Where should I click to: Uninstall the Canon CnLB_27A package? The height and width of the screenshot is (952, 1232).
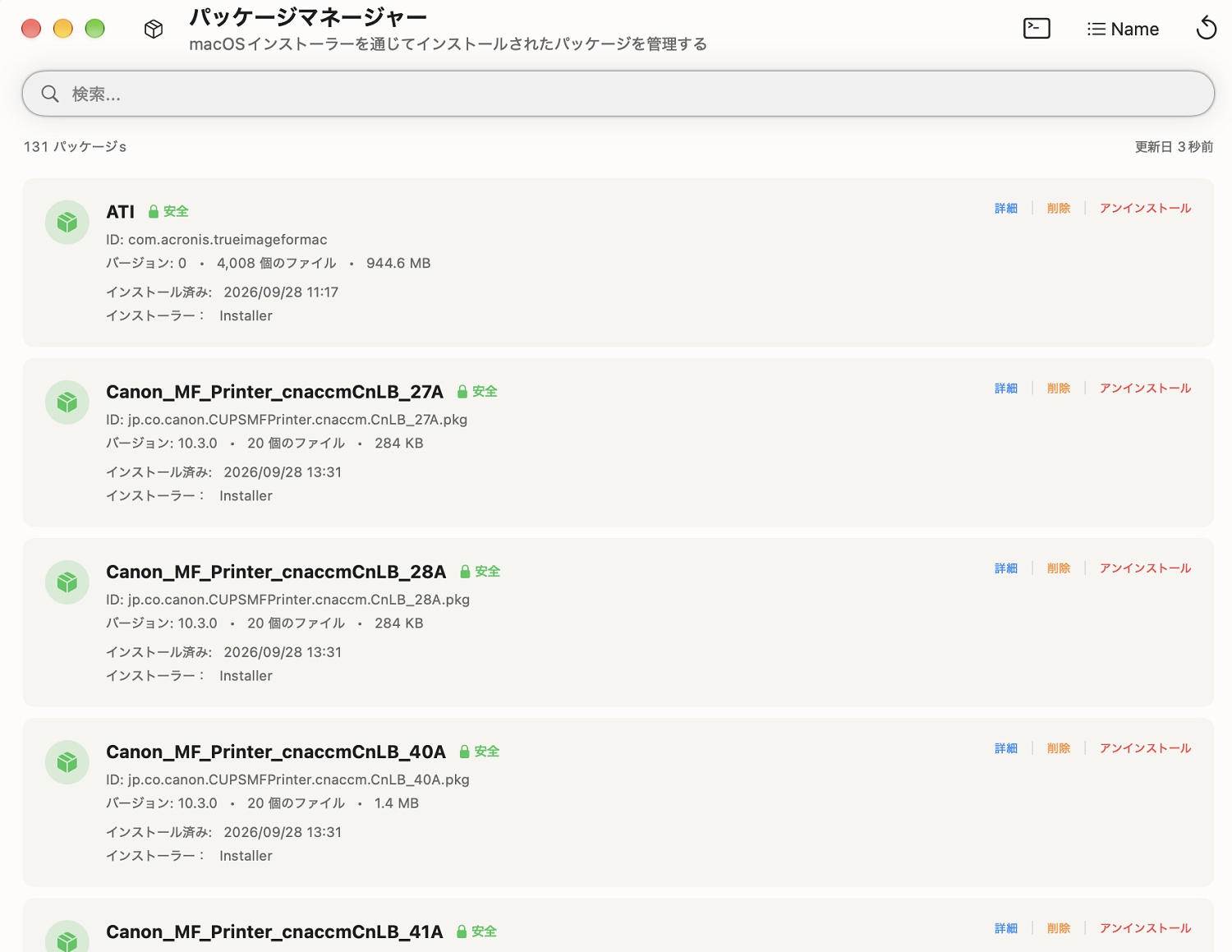point(1145,388)
